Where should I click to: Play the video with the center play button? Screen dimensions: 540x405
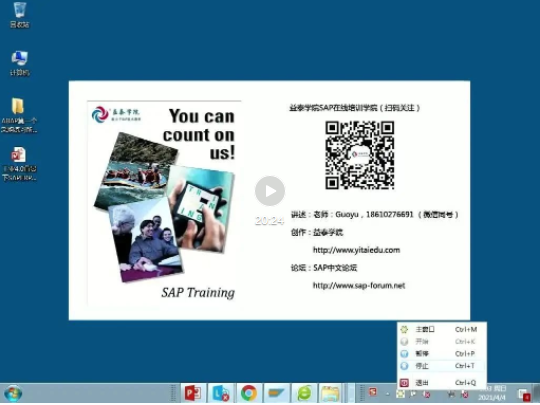point(270,191)
